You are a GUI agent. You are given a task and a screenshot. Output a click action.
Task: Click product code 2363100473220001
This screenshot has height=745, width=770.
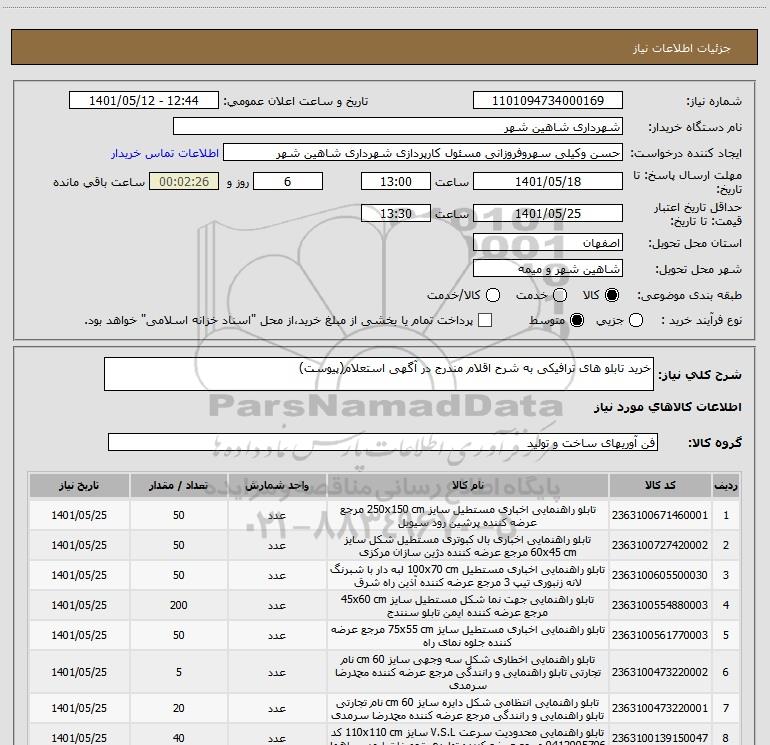pos(660,708)
